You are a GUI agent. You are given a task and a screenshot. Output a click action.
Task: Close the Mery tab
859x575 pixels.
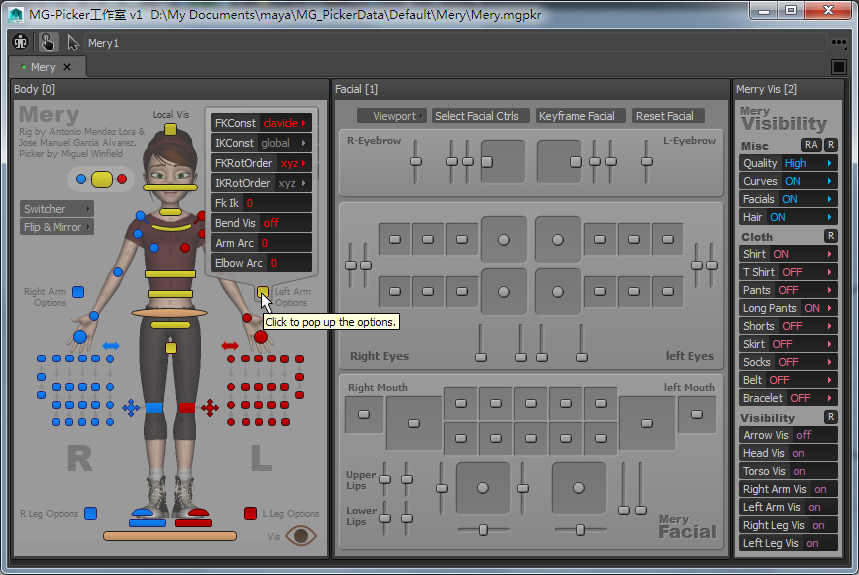coord(67,67)
